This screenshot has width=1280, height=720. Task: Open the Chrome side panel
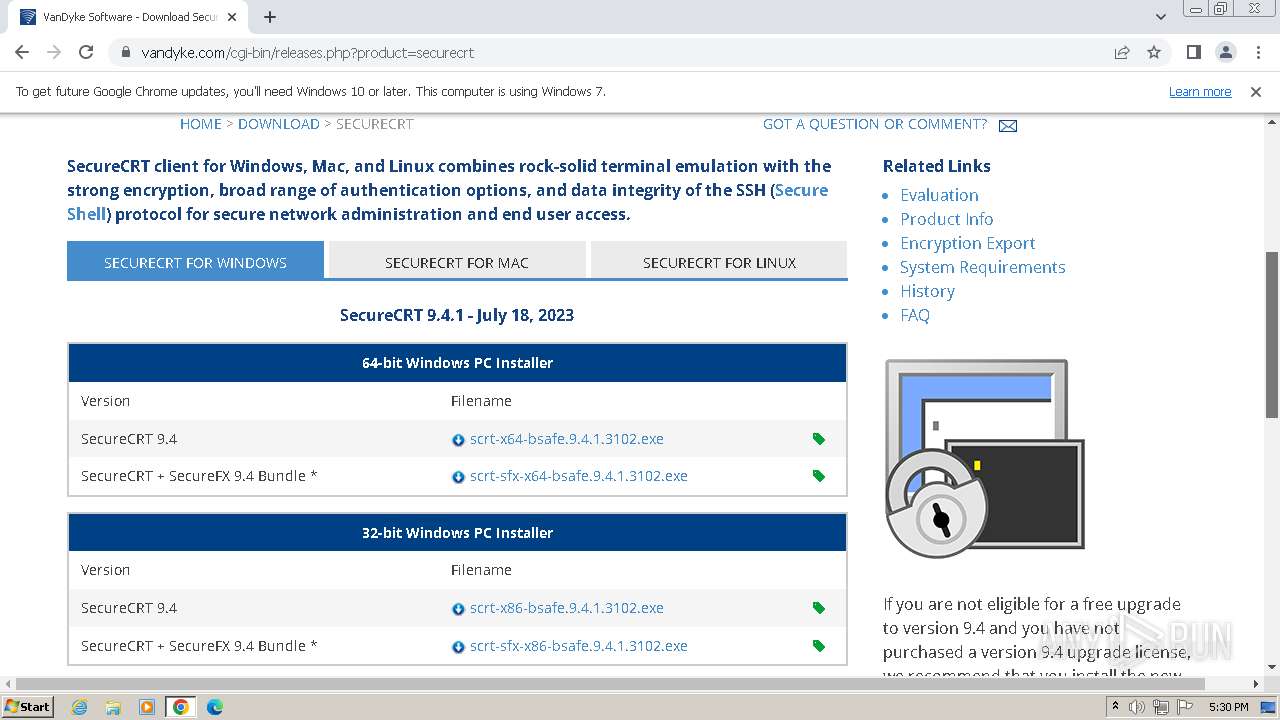click(x=1194, y=53)
